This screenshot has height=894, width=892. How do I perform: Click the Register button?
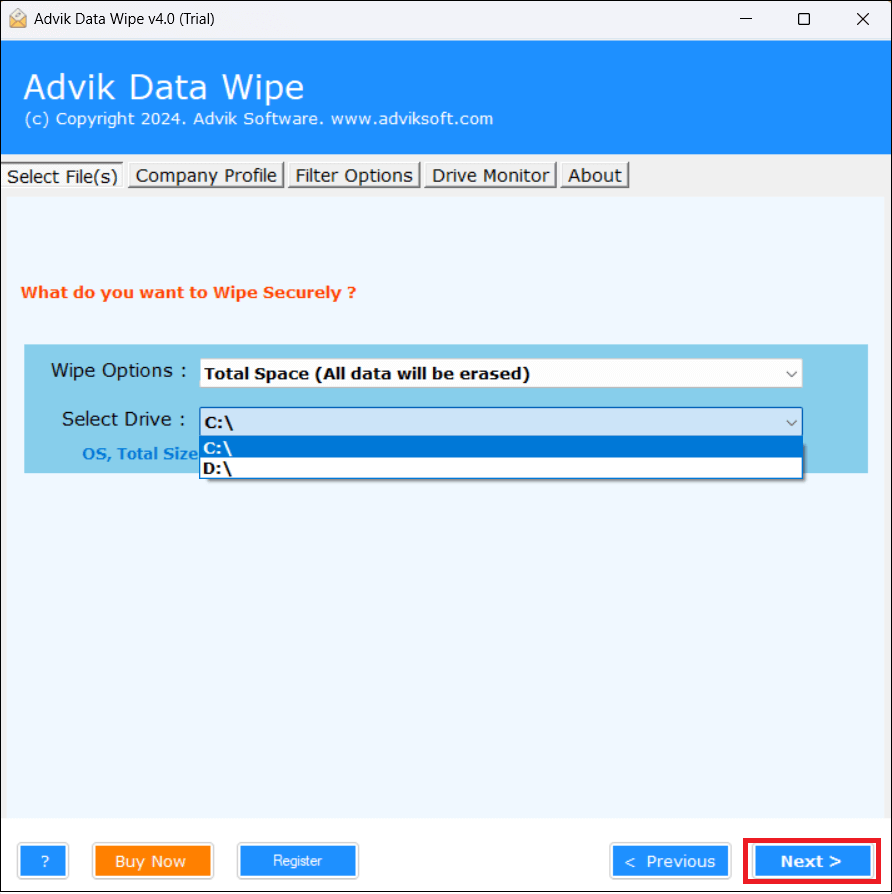[298, 861]
